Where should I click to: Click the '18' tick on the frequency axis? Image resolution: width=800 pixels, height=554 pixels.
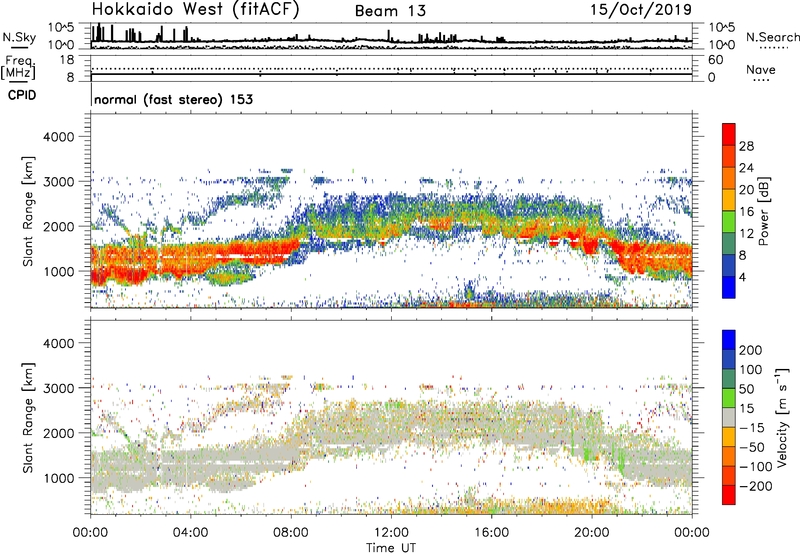pos(67,60)
